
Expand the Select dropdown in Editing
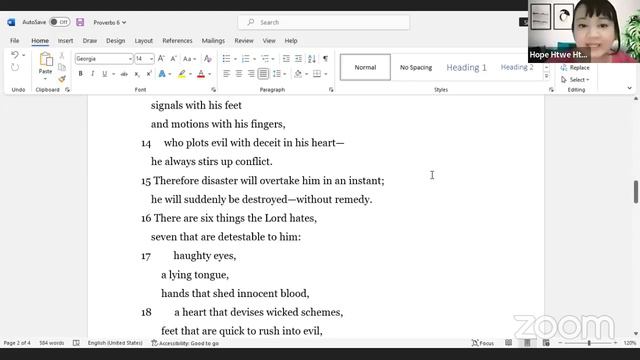click(575, 80)
